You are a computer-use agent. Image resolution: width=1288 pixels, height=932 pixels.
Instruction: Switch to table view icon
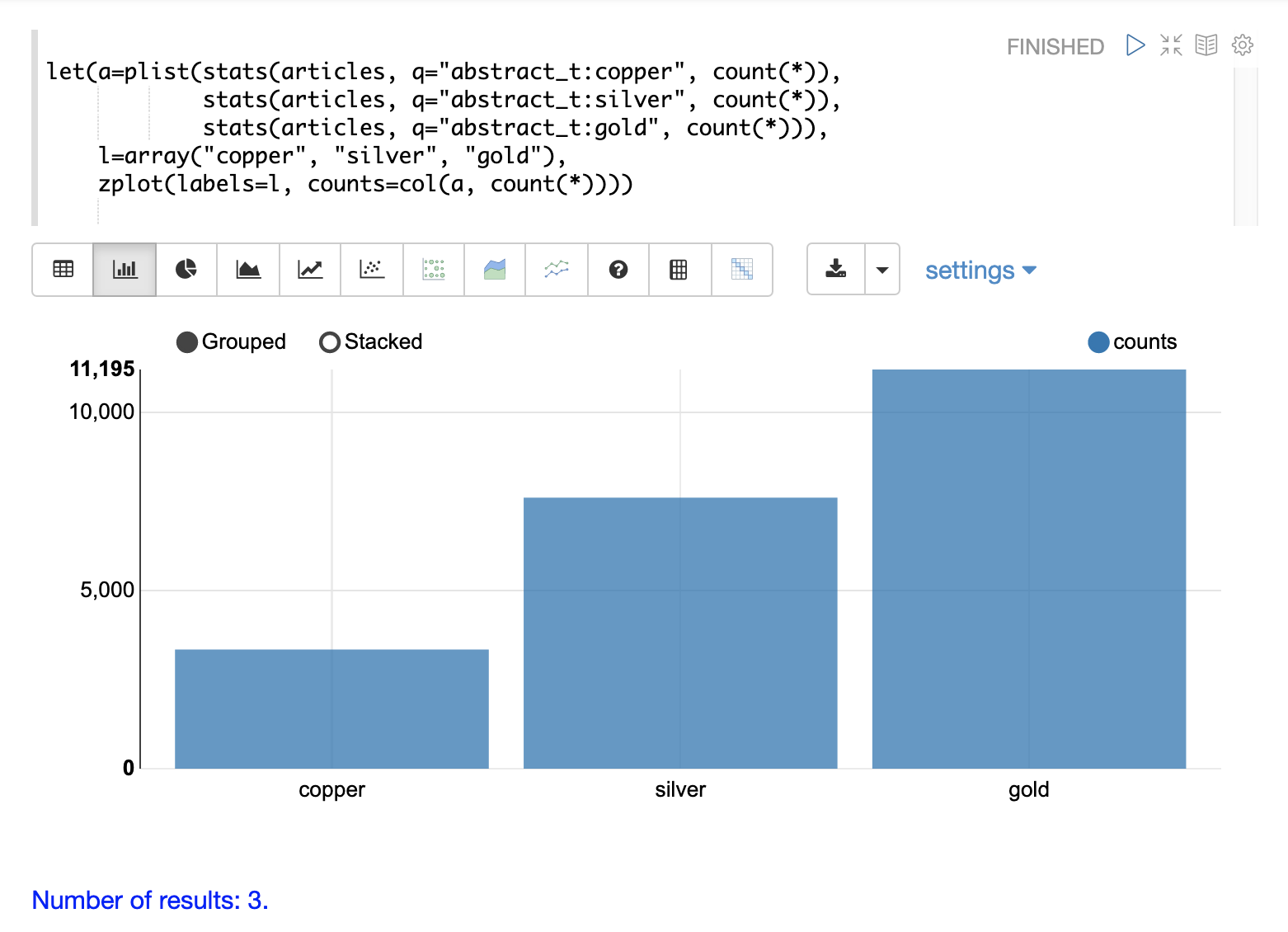tap(63, 270)
